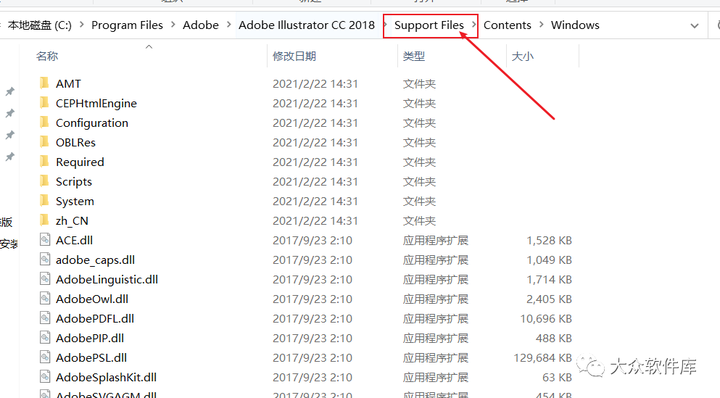Select the AdobePIP.dll file name
This screenshot has height=398, width=720.
pyautogui.click(x=90, y=338)
